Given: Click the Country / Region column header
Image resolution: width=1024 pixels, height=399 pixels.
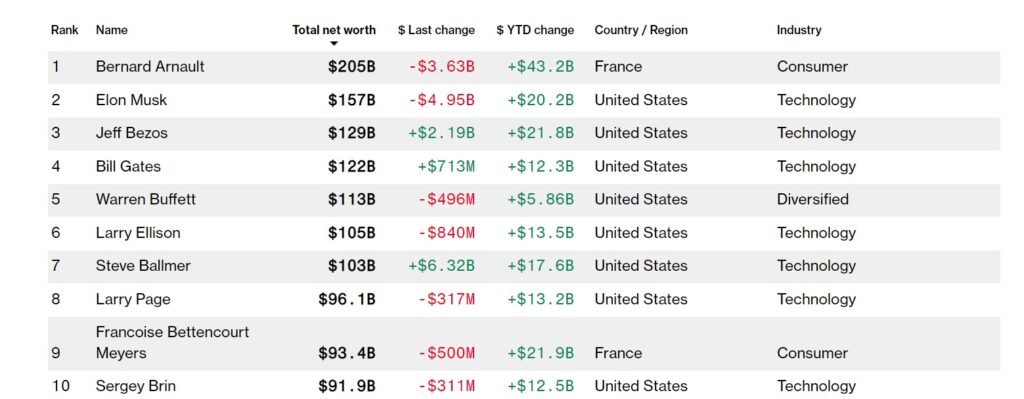Looking at the screenshot, I should pyautogui.click(x=641, y=30).
